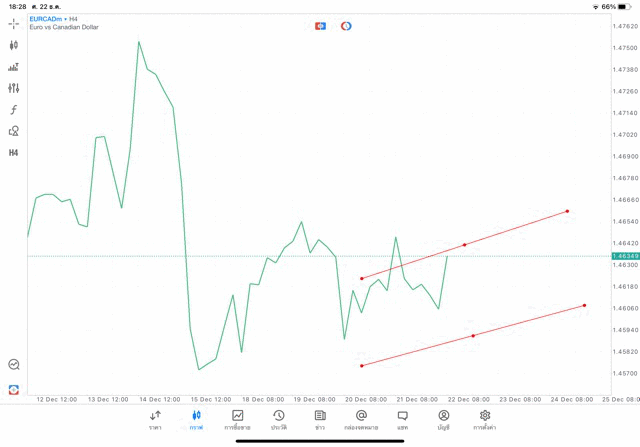The image size is (640, 447).
Task: Open the trade levels chart icon
Action: 14,67
